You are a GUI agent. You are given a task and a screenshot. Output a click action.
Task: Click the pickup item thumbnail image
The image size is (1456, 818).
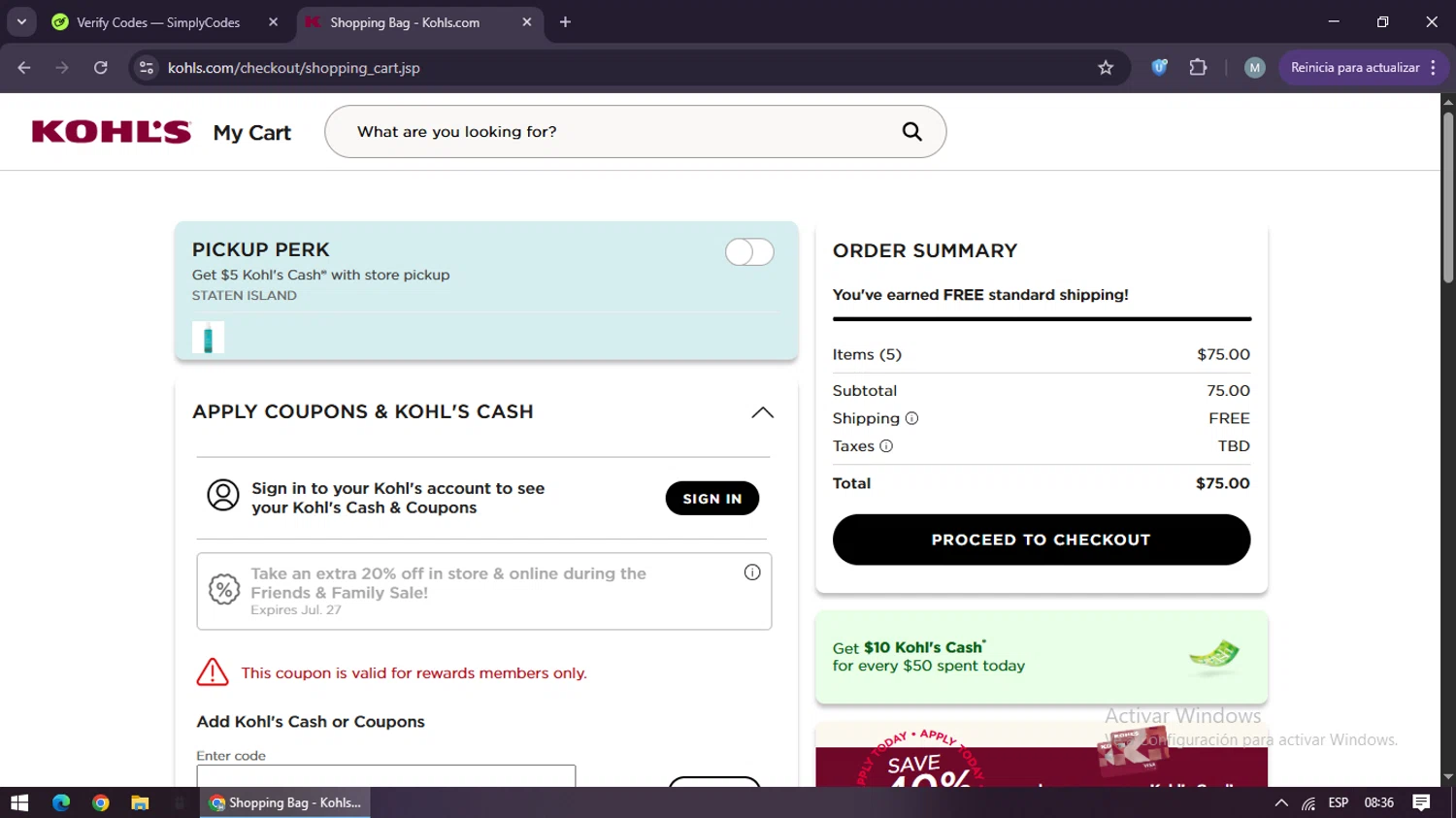tap(208, 338)
